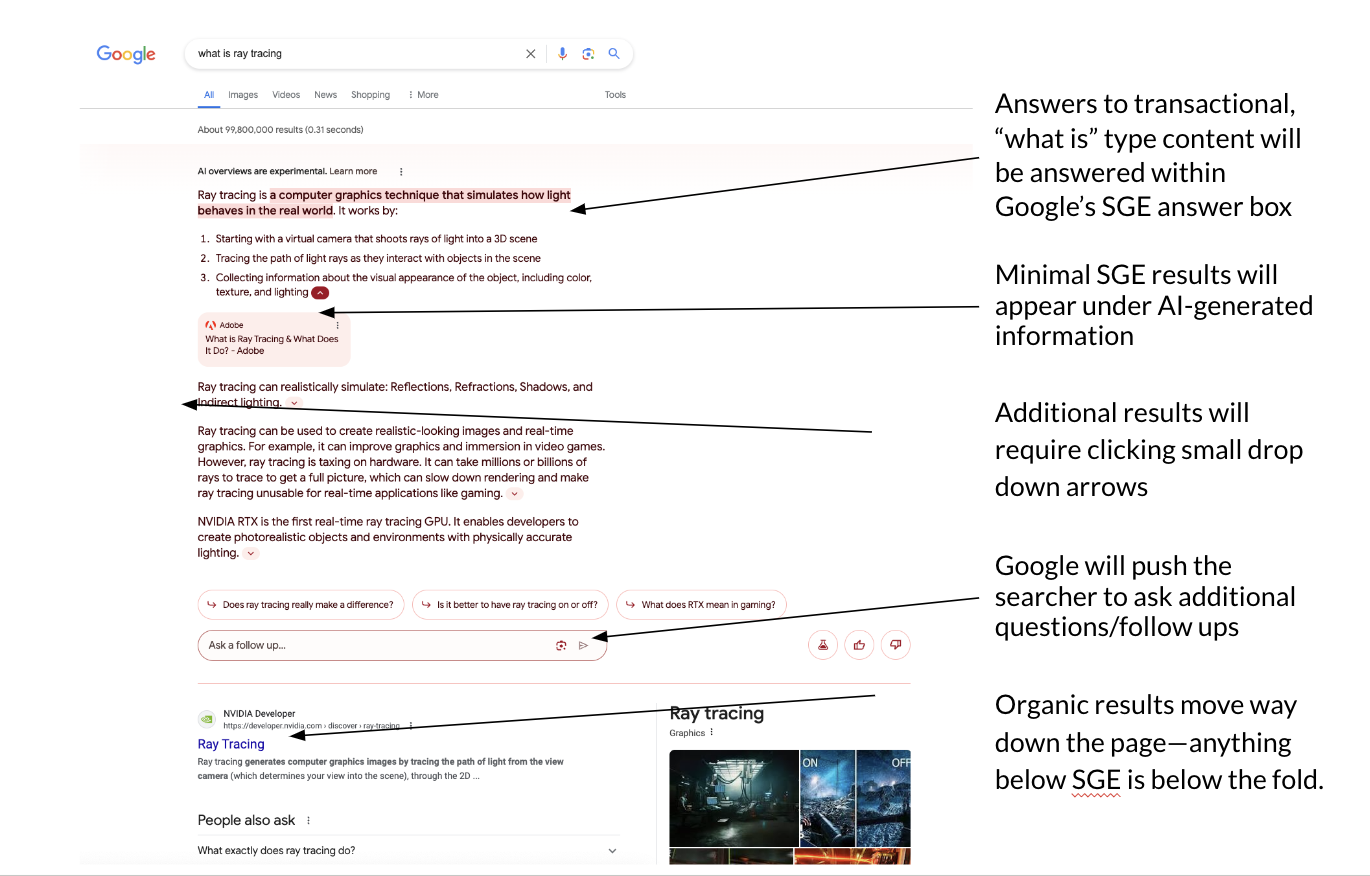Ask 'What does RTX mean in gaming?'
1370x876 pixels.
tap(701, 605)
